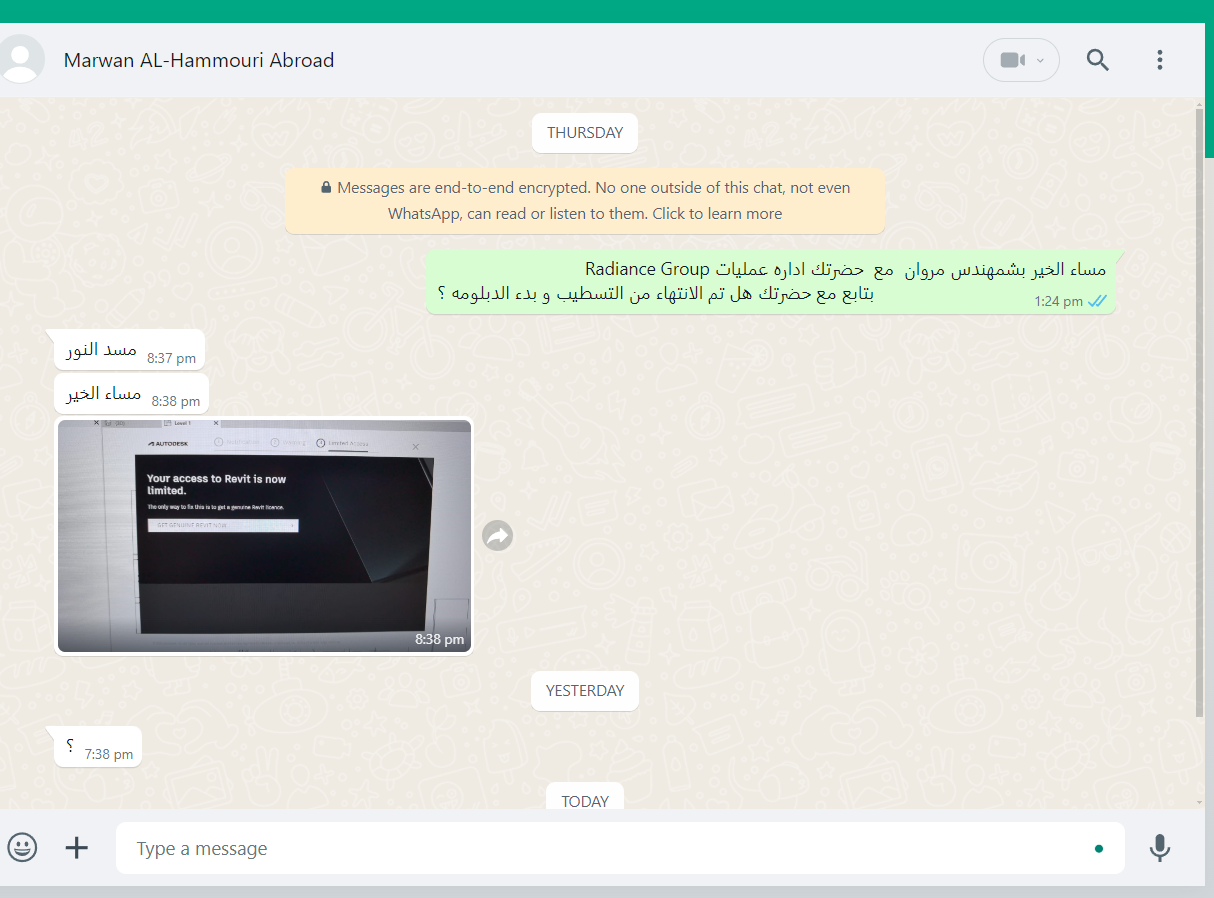The height and width of the screenshot is (898, 1214).
Task: Search within this chat
Action: point(1098,60)
